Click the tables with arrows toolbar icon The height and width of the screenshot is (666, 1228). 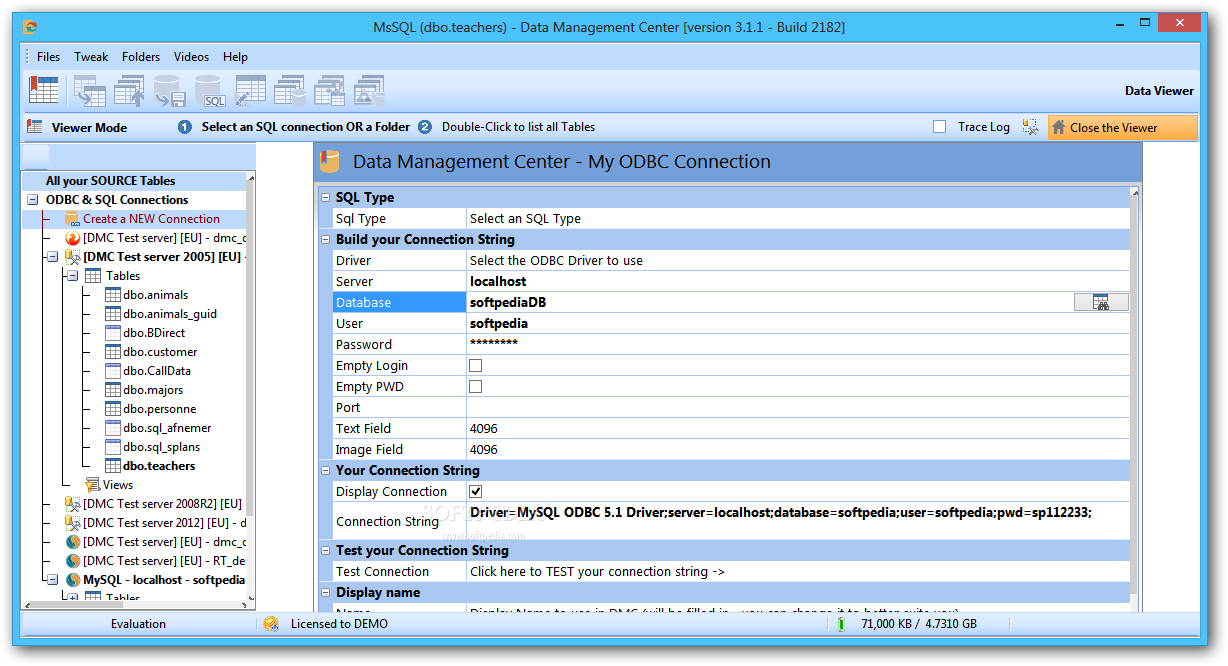[x=330, y=90]
